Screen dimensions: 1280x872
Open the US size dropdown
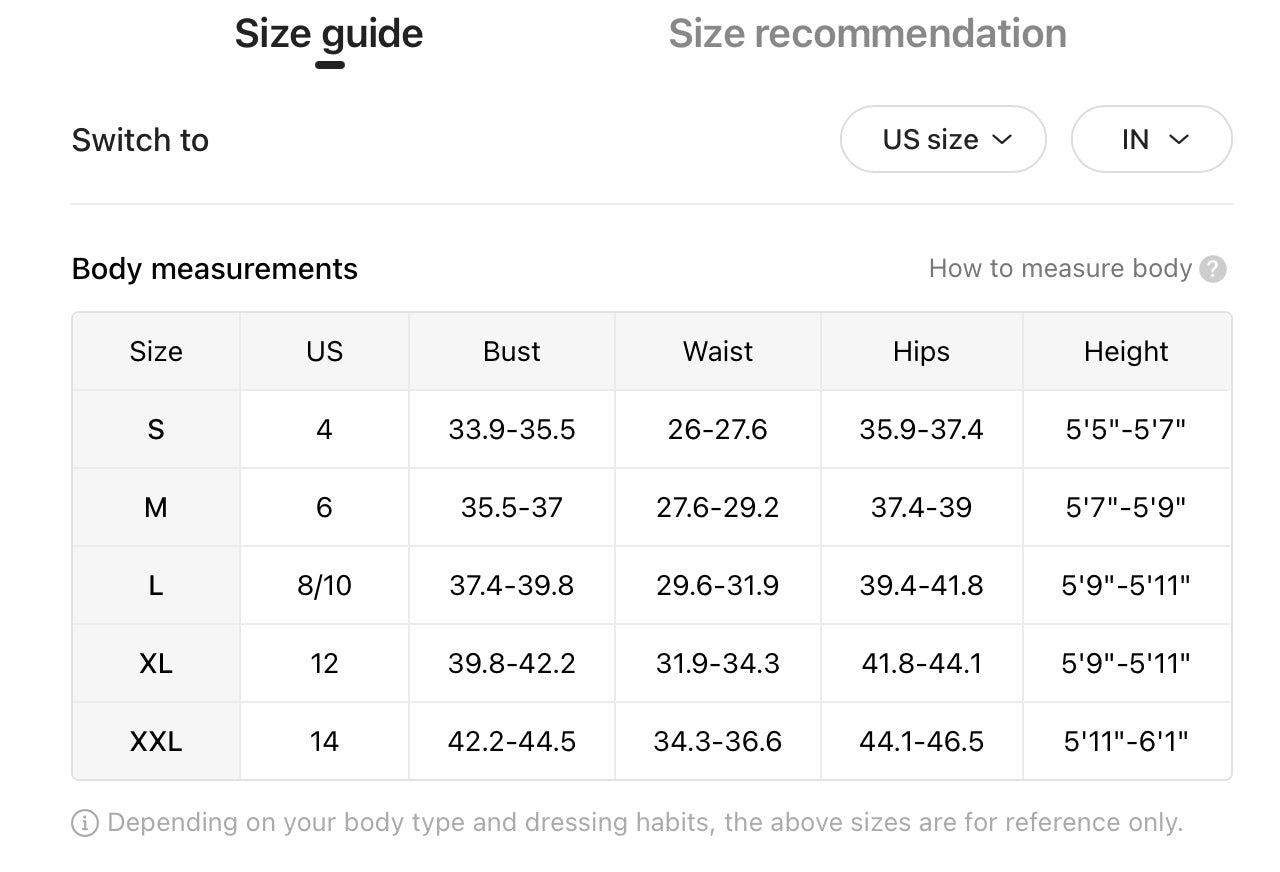pyautogui.click(x=943, y=139)
